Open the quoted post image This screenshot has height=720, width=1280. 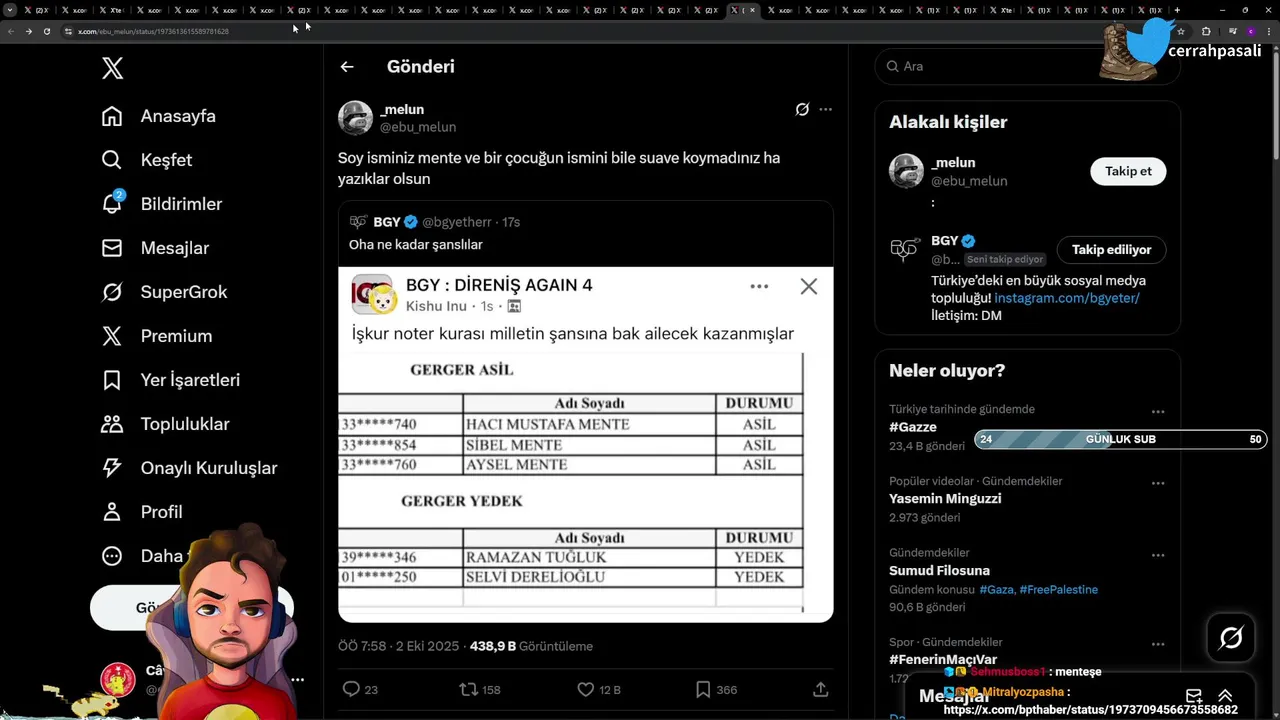click(586, 444)
